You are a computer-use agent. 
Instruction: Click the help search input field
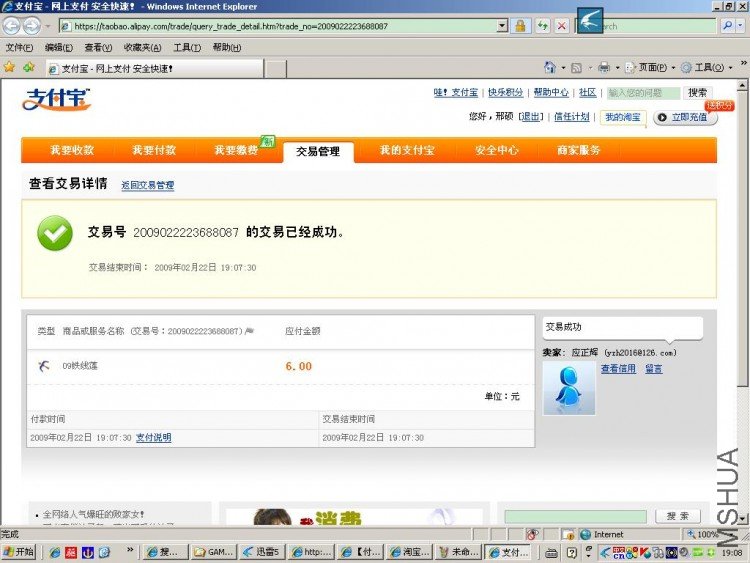(642, 93)
